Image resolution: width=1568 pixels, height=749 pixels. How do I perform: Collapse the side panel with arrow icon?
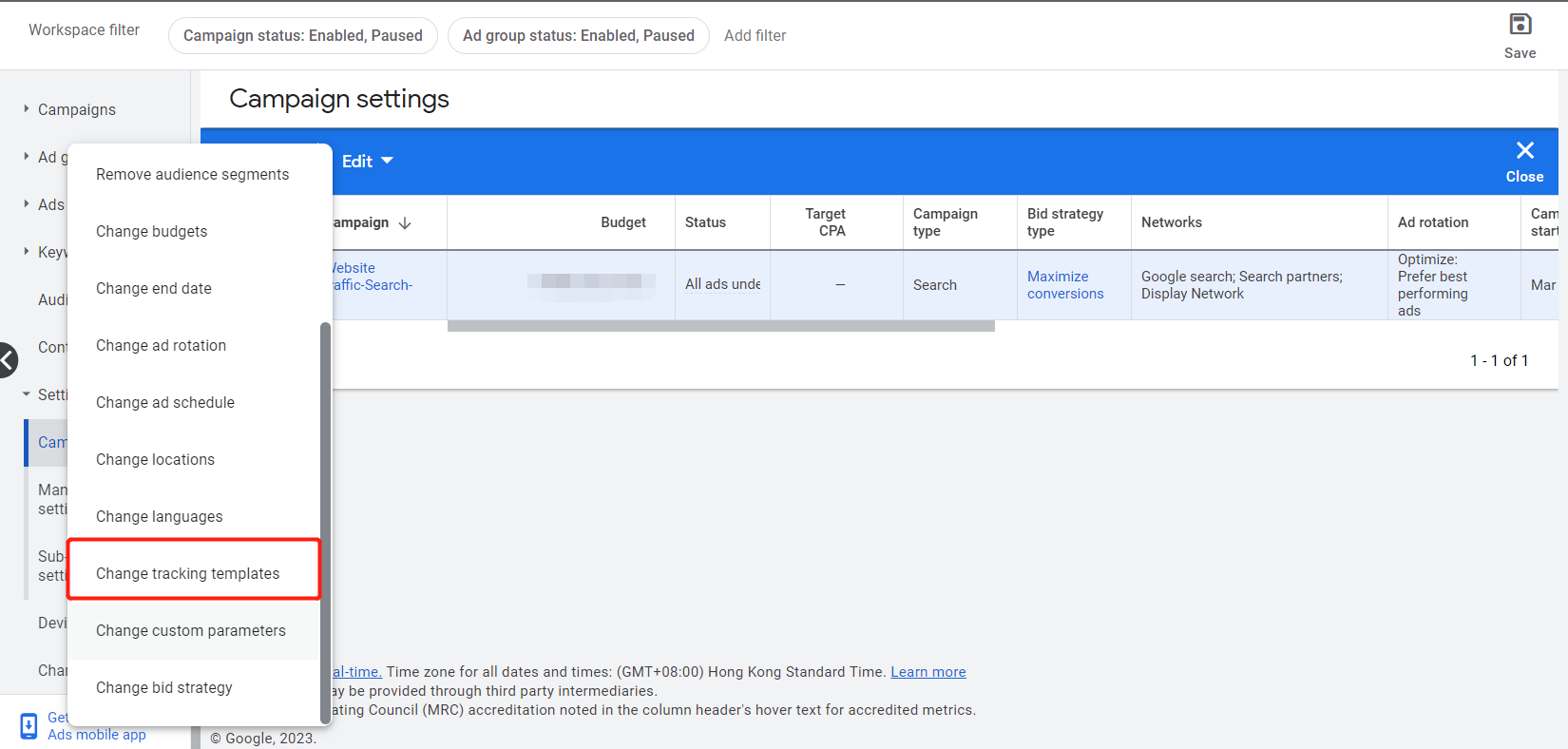[8, 360]
